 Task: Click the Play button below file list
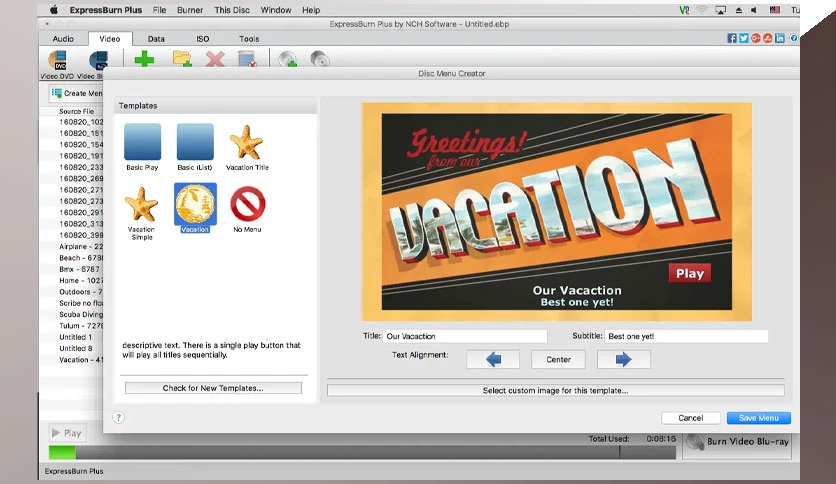(67, 433)
